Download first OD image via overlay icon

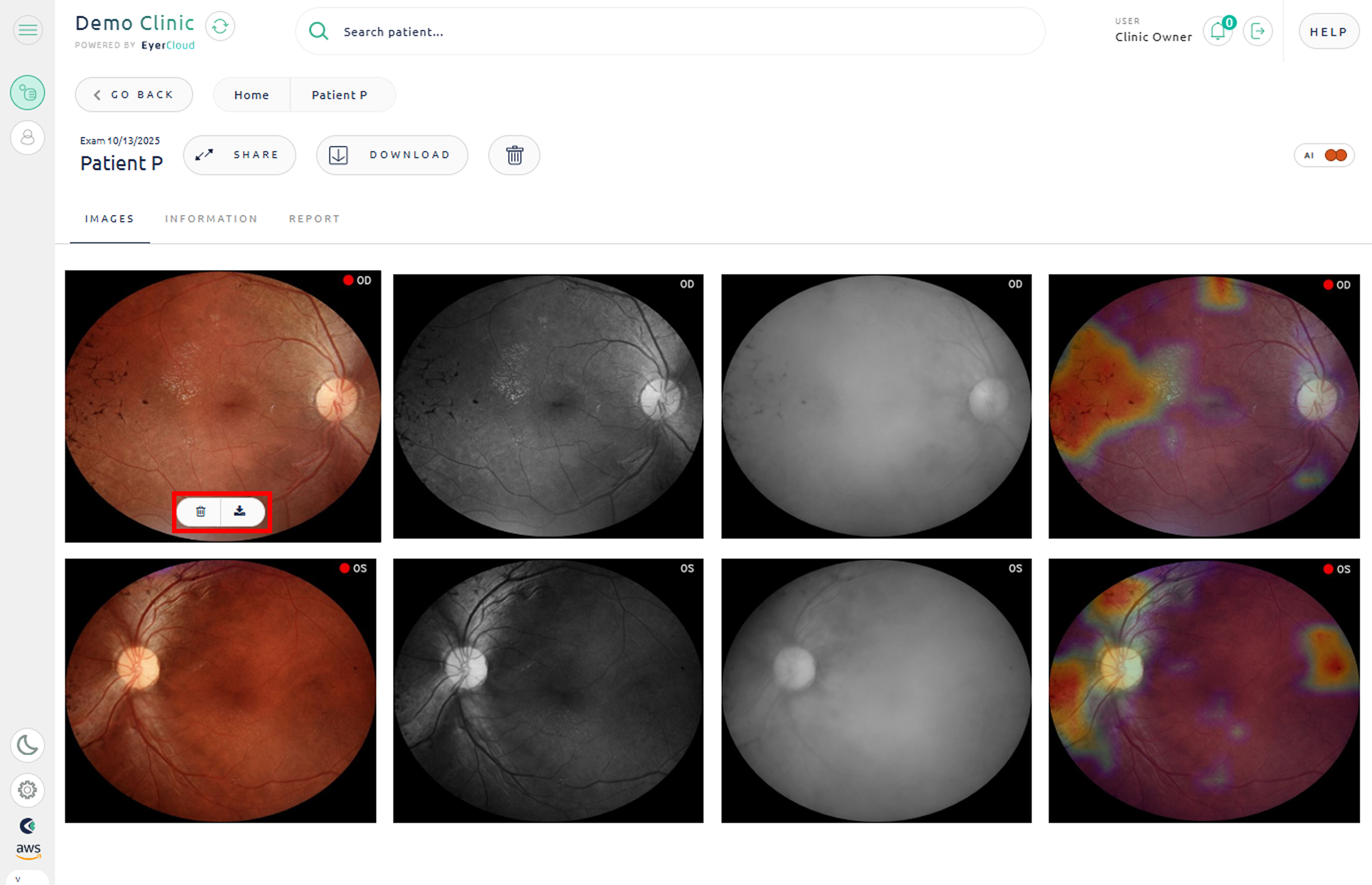pyautogui.click(x=240, y=512)
